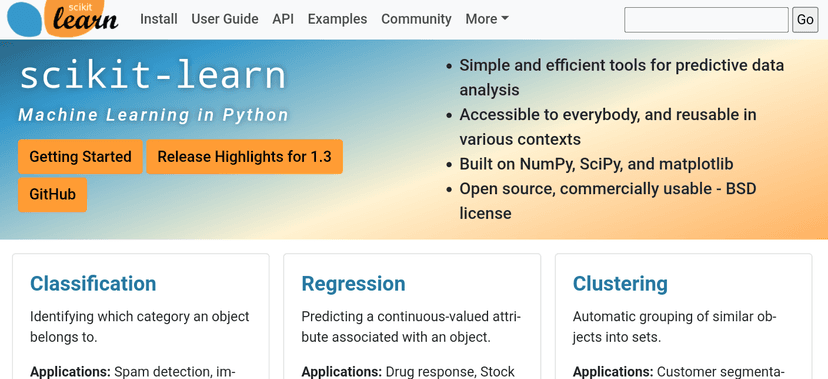Click 'Identifying which category an object' description

[139, 327]
